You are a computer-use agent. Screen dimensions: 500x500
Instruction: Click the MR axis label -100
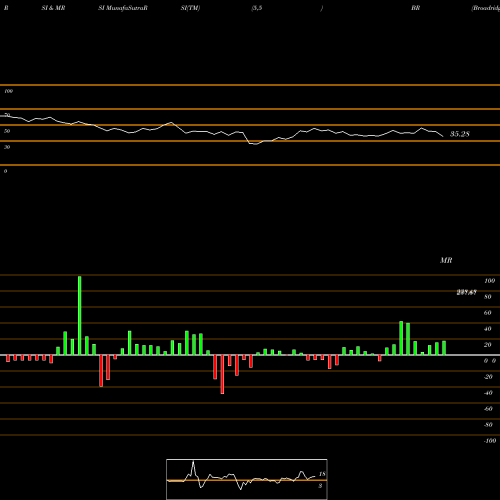coord(490,441)
